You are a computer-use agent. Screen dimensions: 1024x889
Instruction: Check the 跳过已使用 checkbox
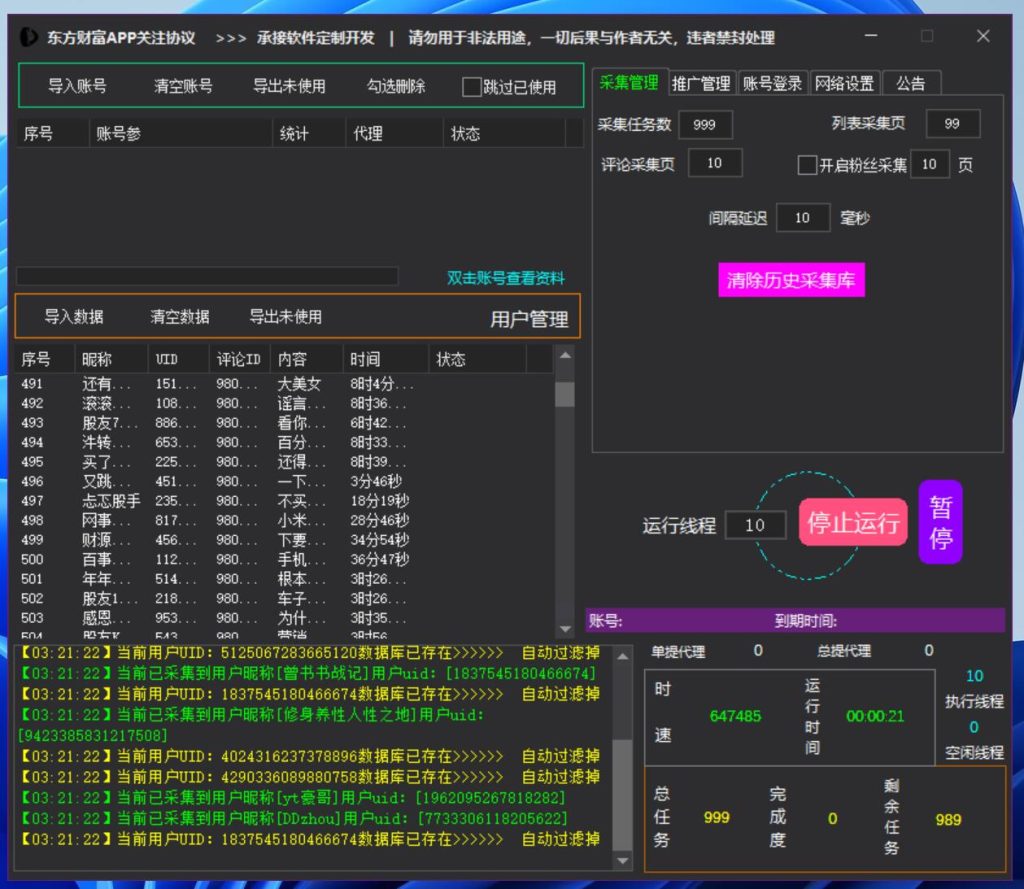point(472,87)
